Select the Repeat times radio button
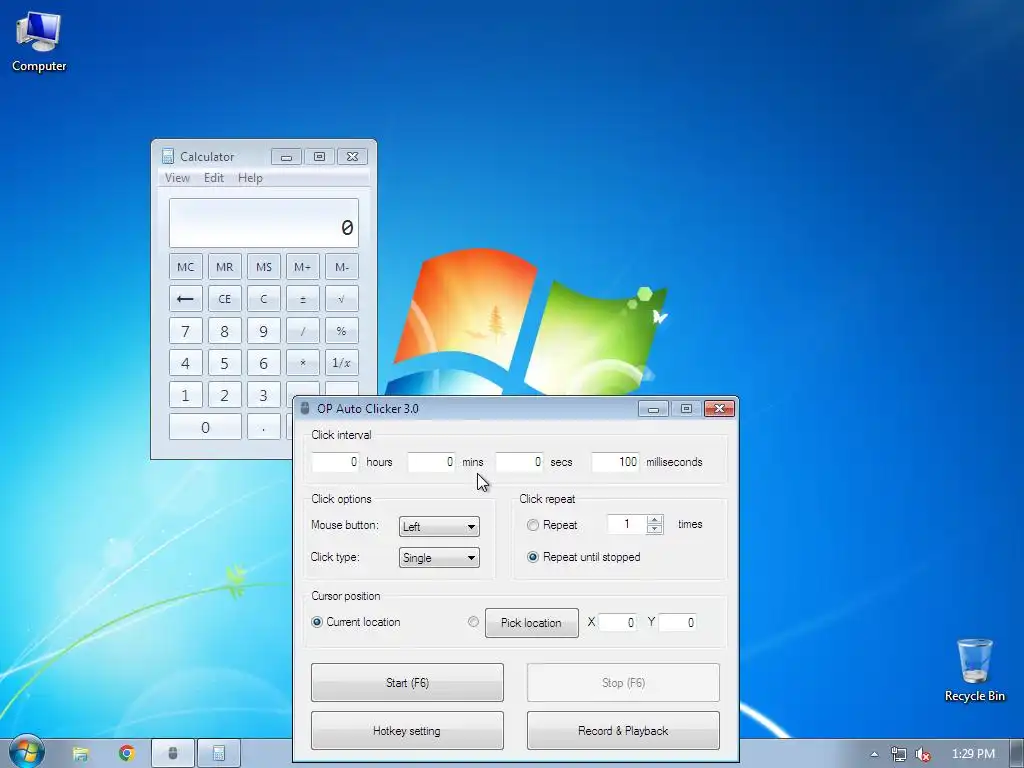The width and height of the screenshot is (1024, 768). pyautogui.click(x=533, y=525)
